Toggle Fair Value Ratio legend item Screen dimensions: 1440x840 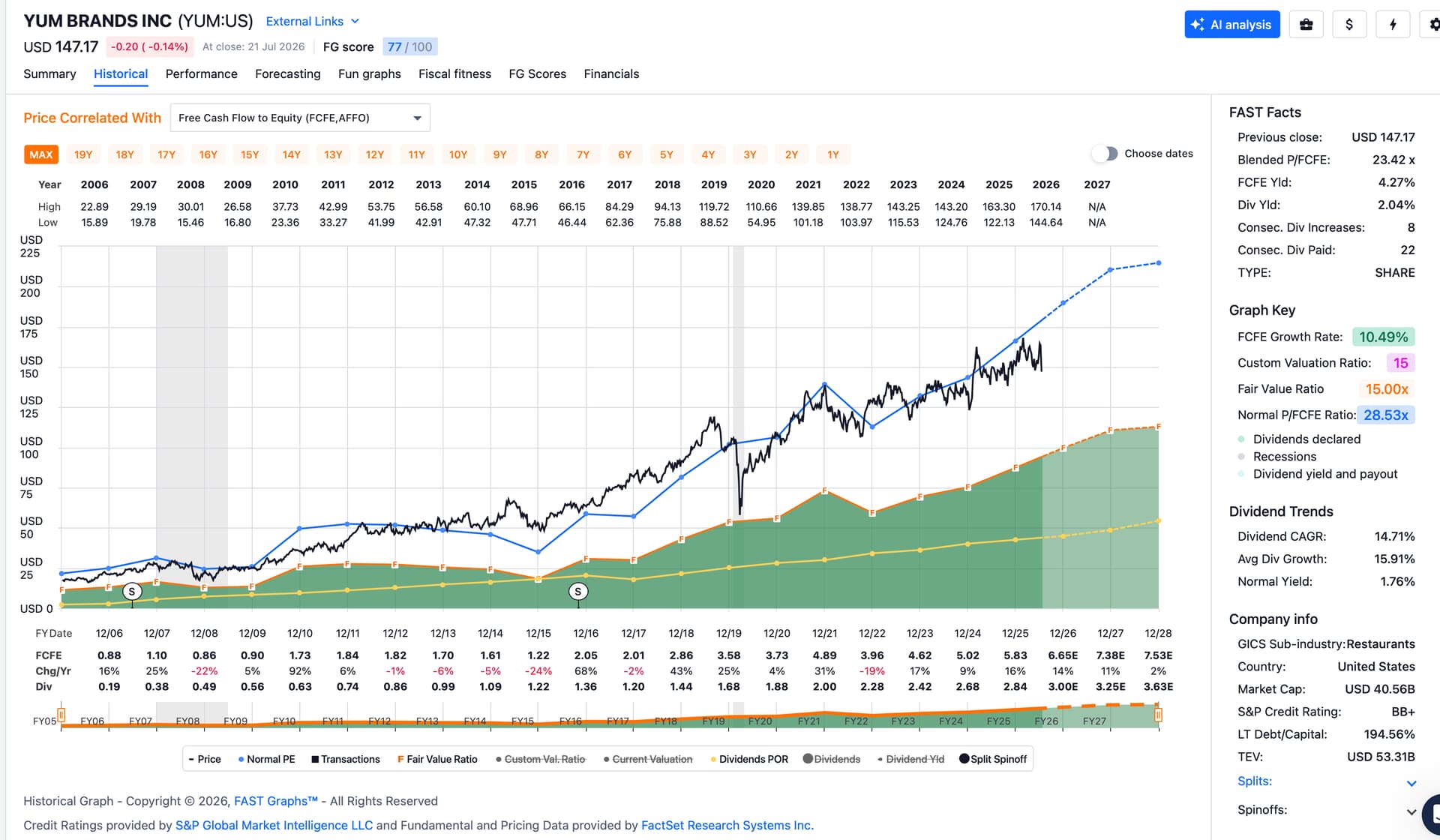(437, 759)
